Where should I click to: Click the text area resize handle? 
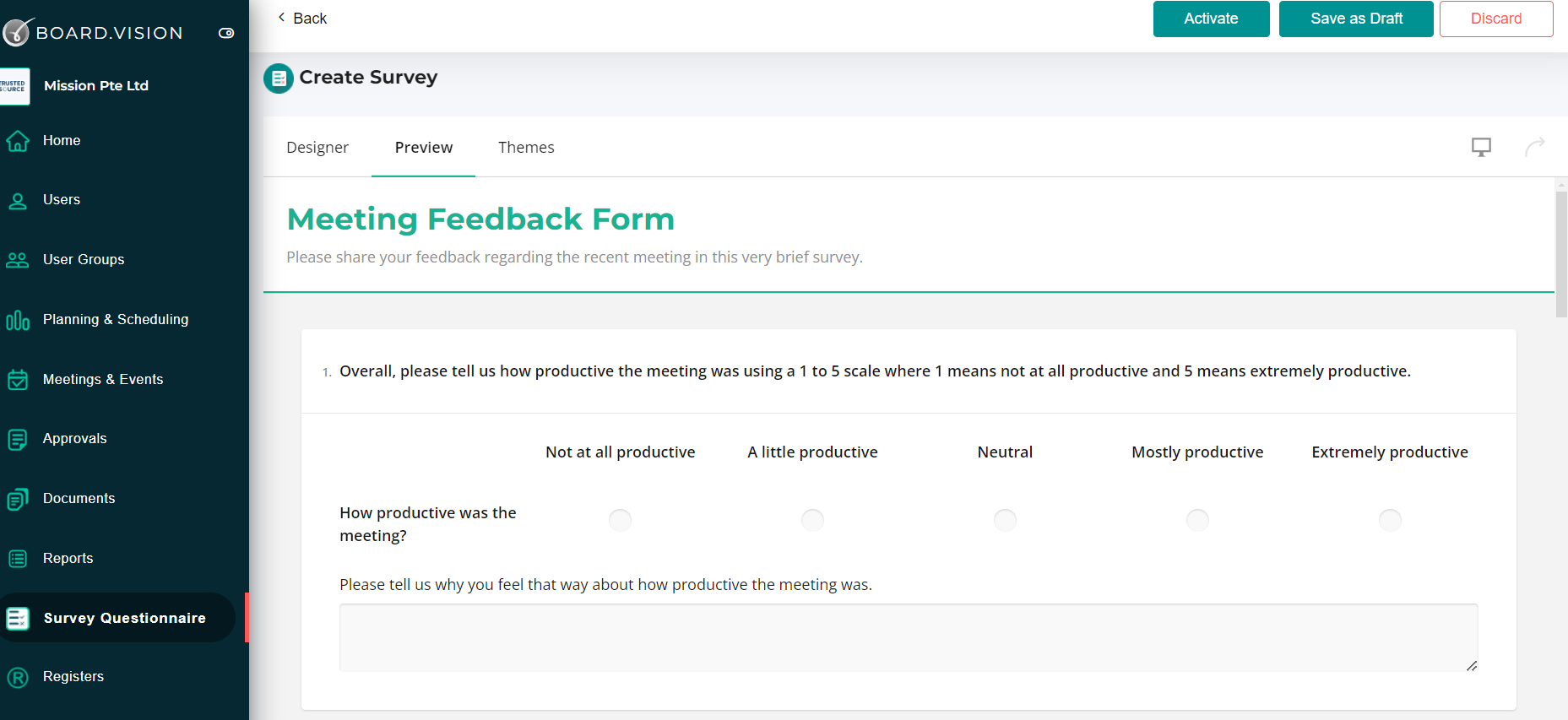click(x=1472, y=666)
